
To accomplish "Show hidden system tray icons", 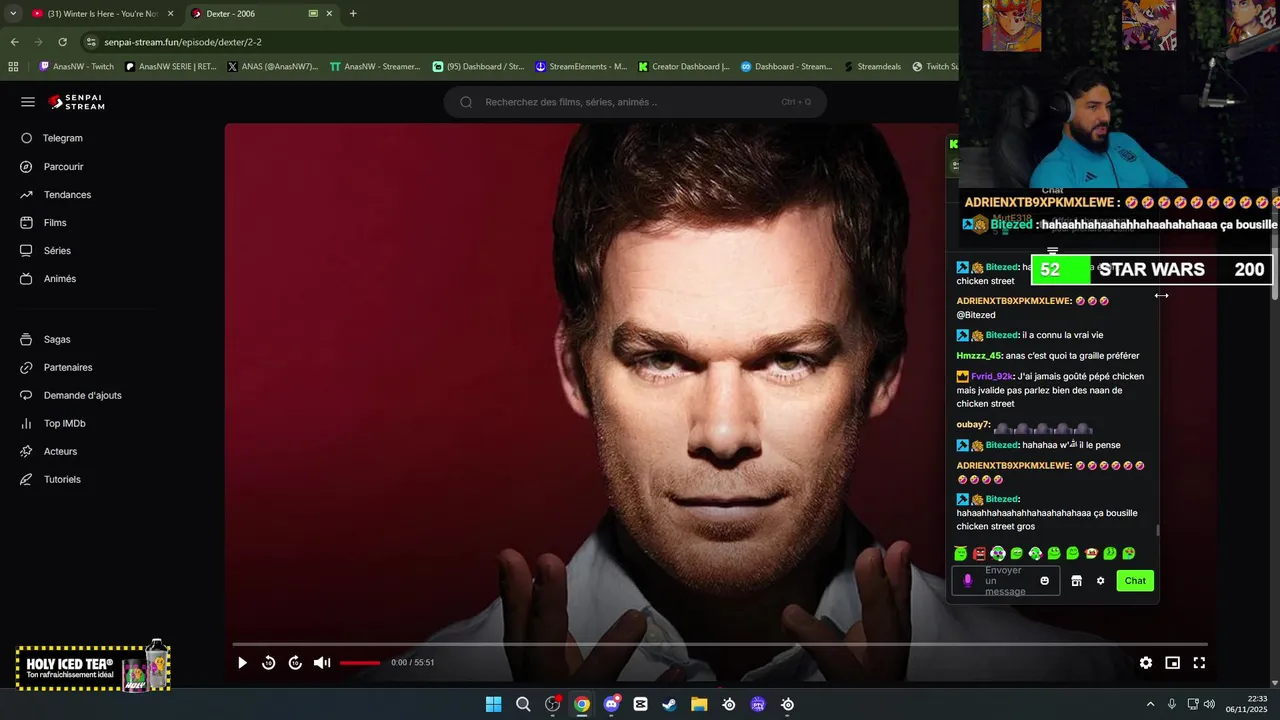I will (1150, 705).
